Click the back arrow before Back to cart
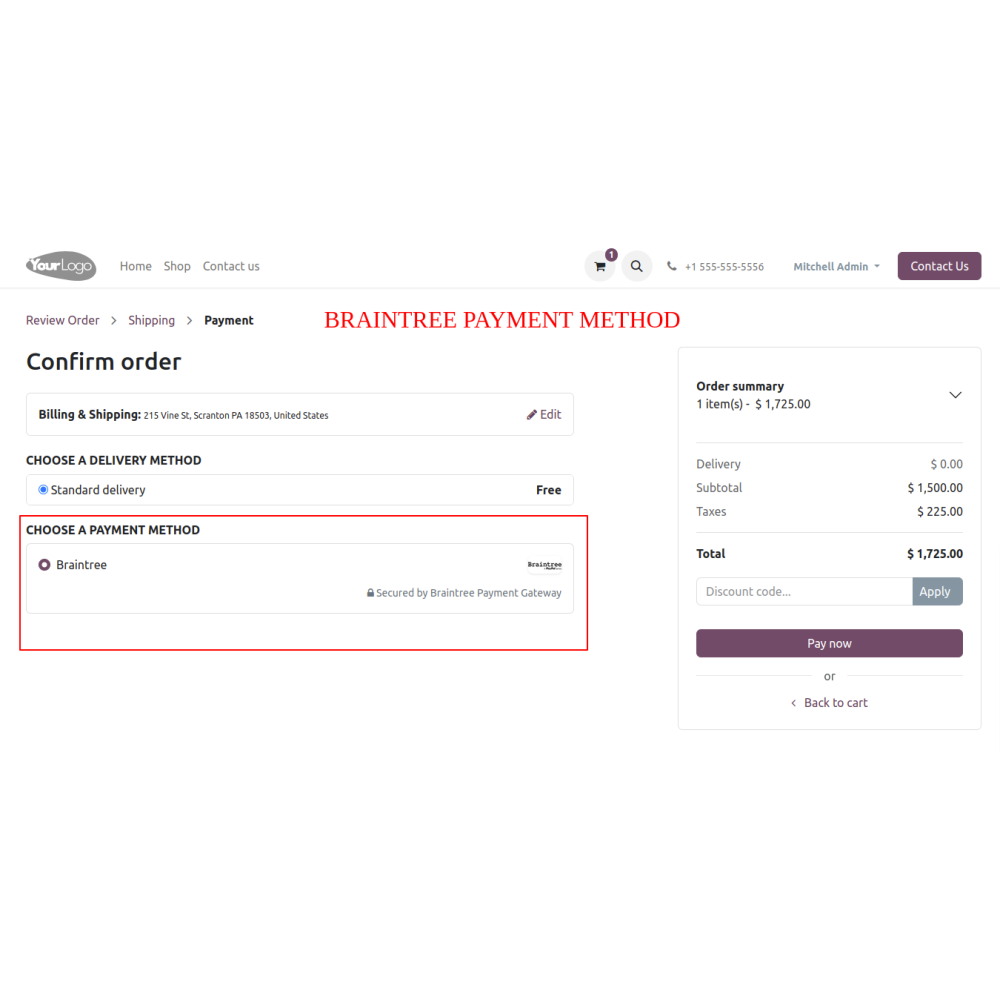The image size is (1000, 1000). coord(793,703)
